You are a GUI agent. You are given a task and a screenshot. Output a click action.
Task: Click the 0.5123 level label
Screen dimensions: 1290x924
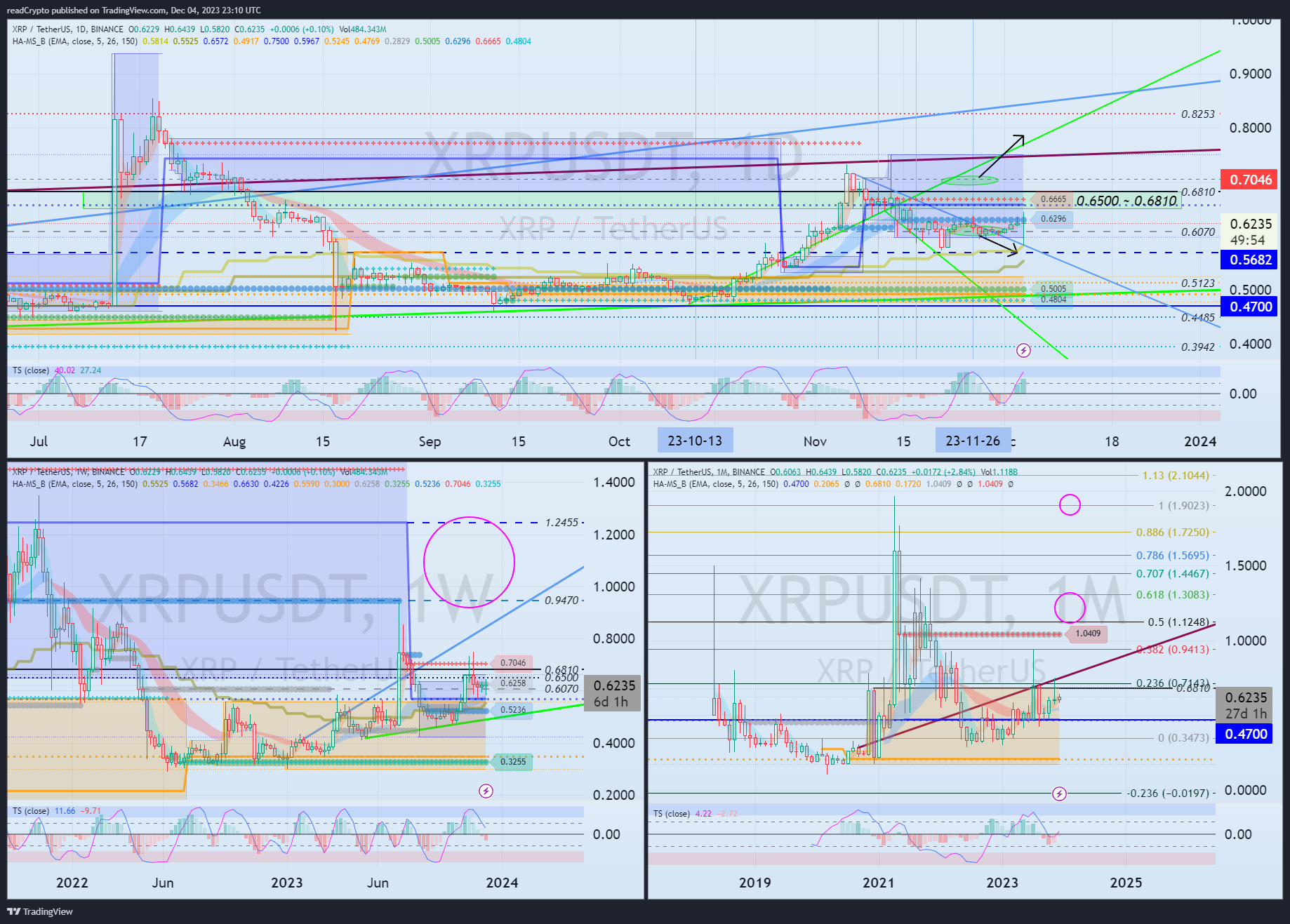[x=1197, y=283]
